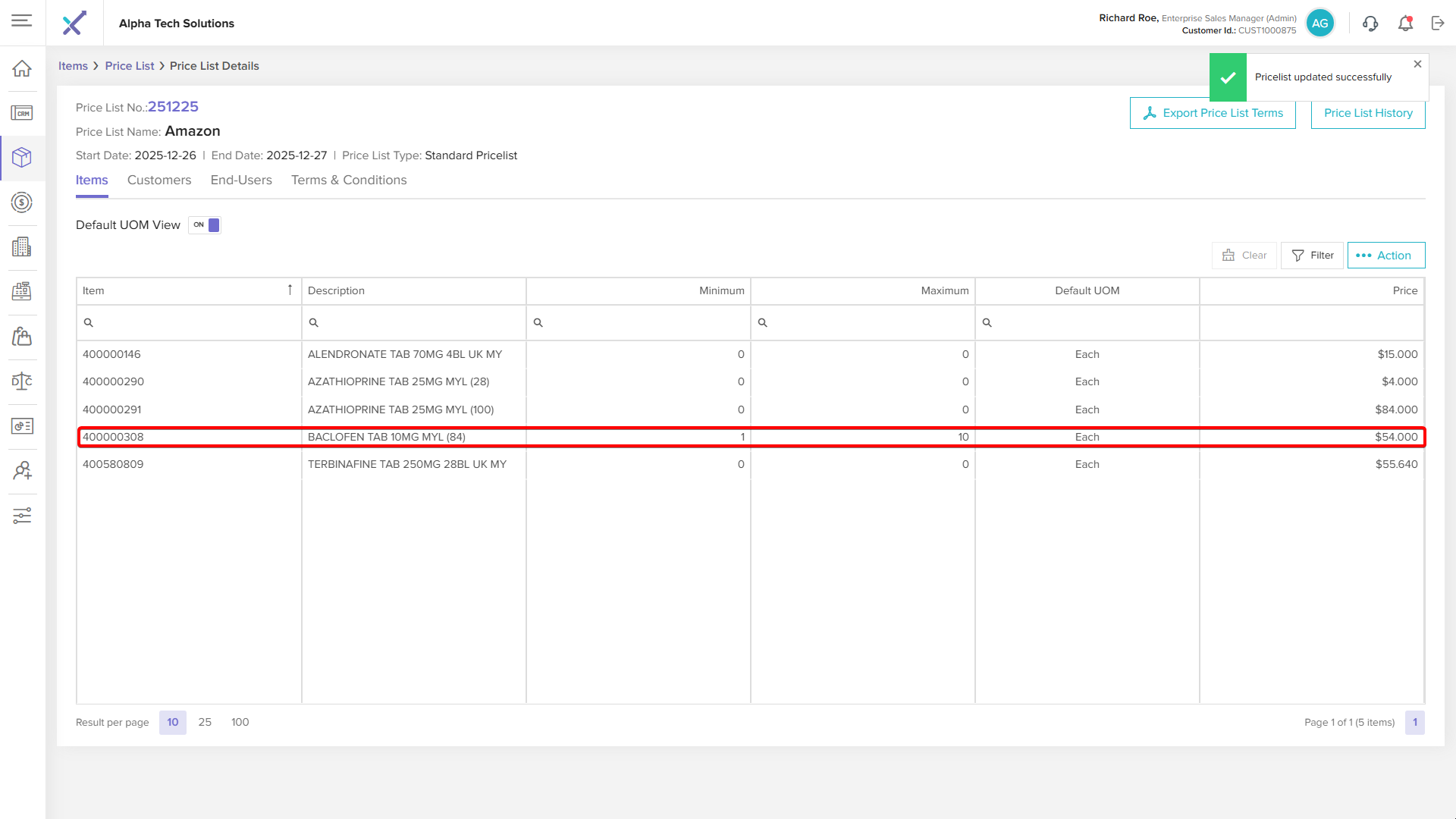Open the headset support icon
This screenshot has height=819, width=1456.
click(x=1370, y=24)
